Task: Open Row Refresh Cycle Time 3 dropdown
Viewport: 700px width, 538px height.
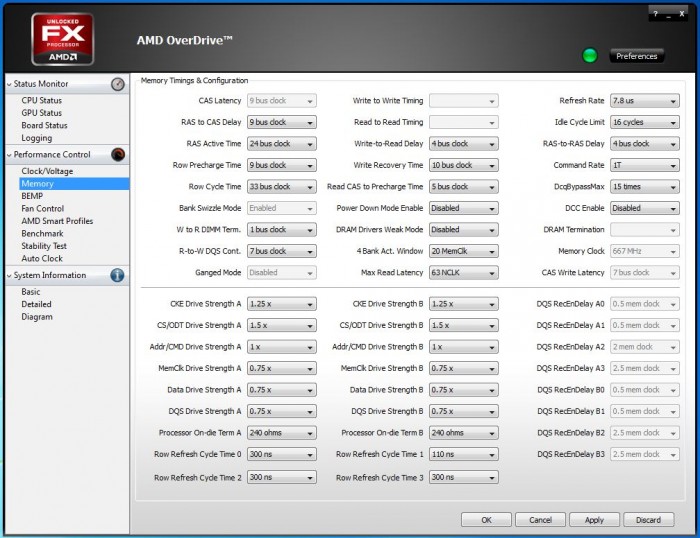Action: [x=463, y=477]
